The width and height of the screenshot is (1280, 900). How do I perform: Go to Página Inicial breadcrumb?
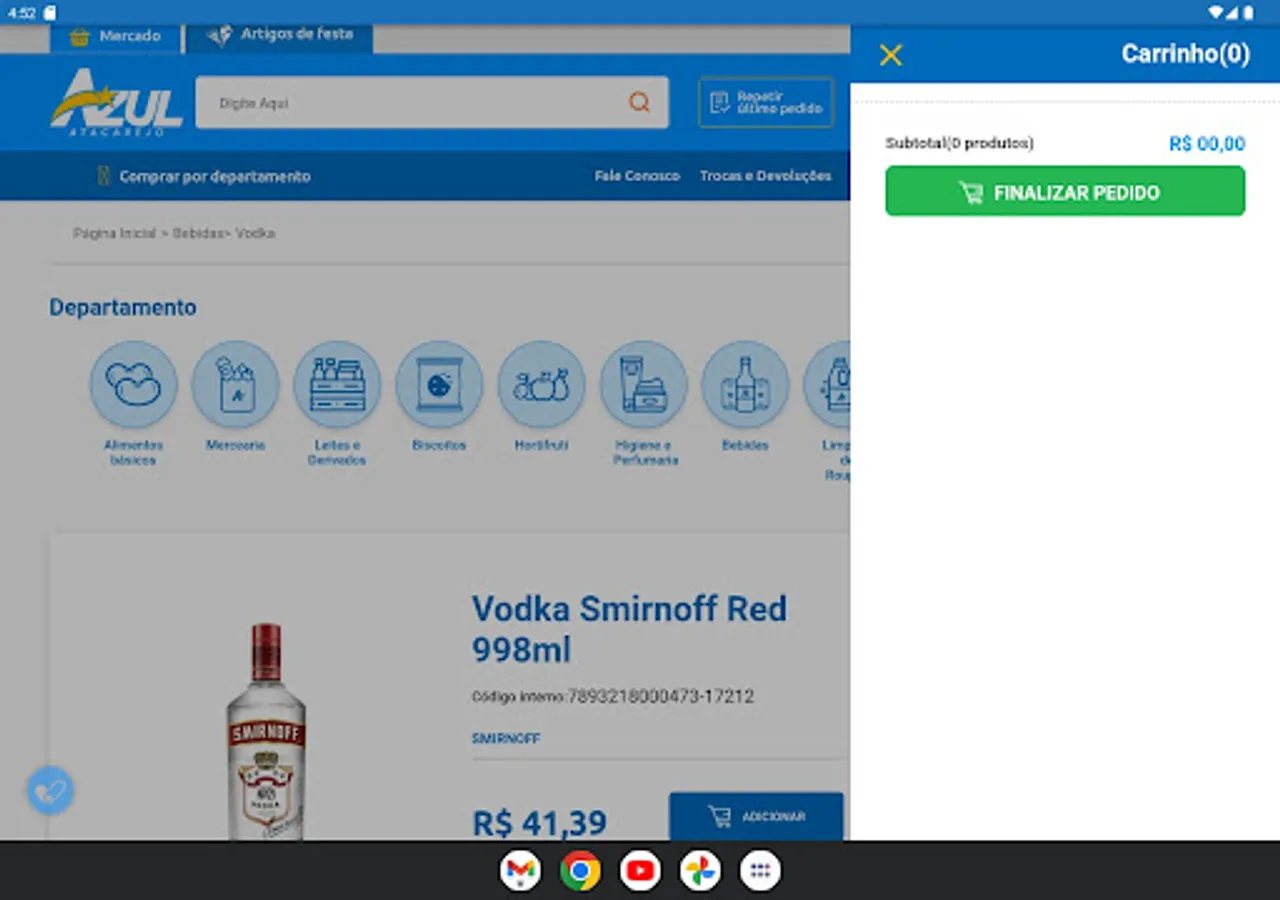(115, 233)
